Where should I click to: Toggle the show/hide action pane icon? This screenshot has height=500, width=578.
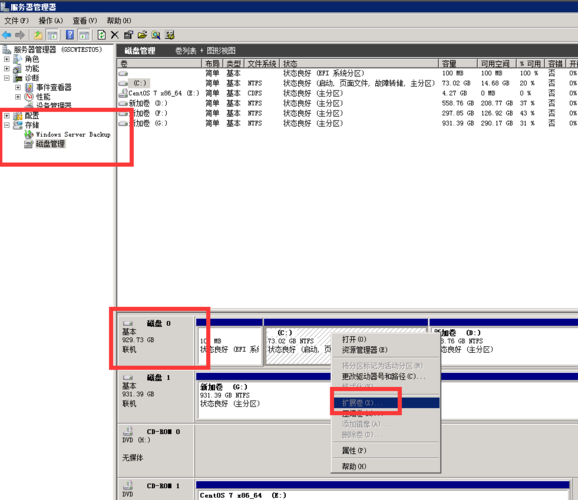click(84, 35)
